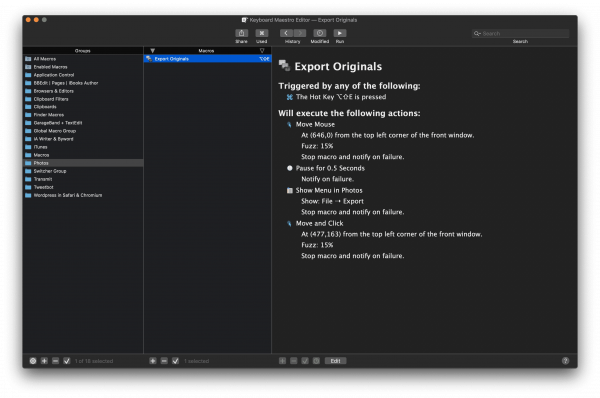600x398 pixels.
Task: Click the Groups column header
Action: tap(83, 51)
